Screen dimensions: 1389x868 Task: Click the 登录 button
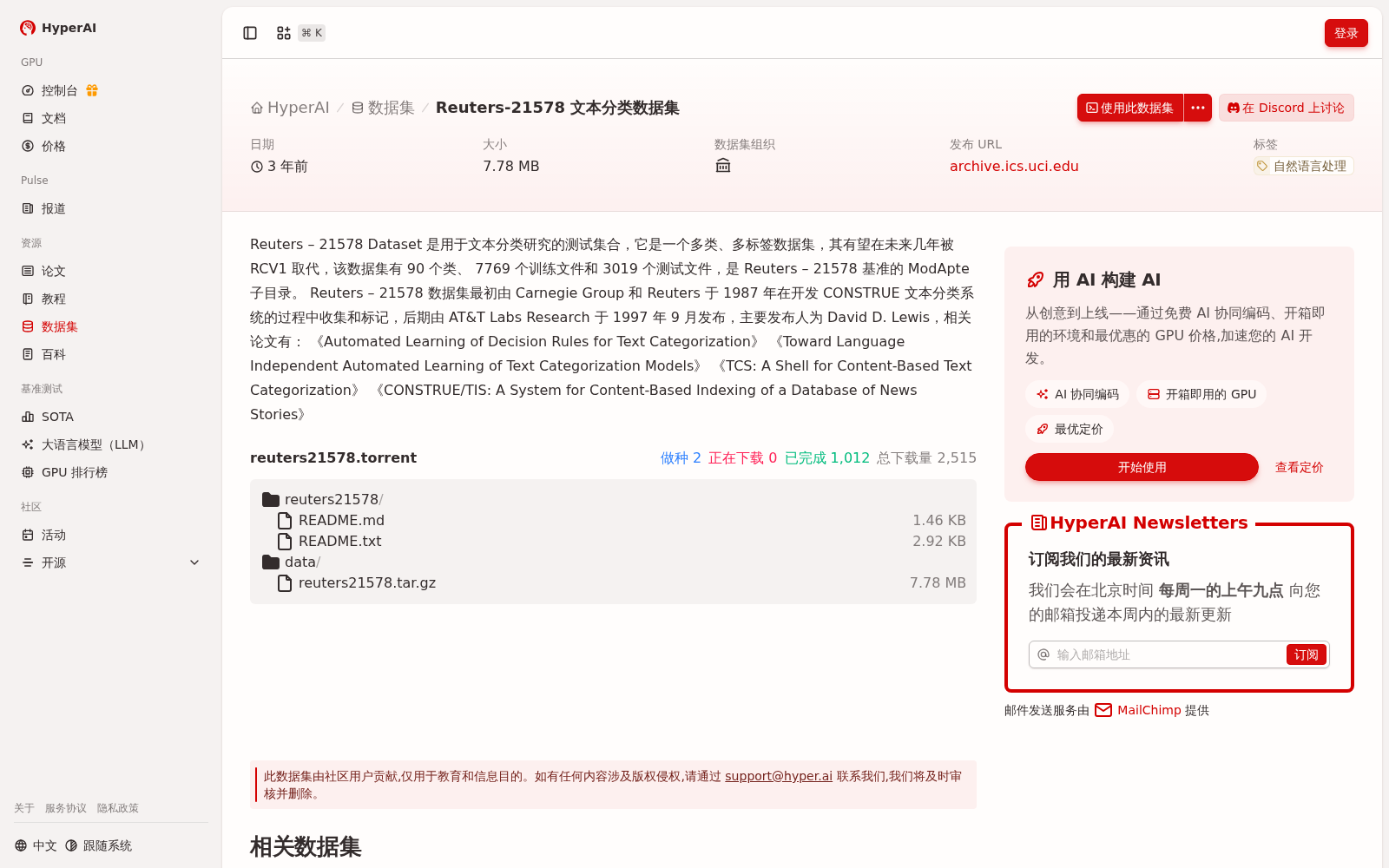[x=1346, y=33]
